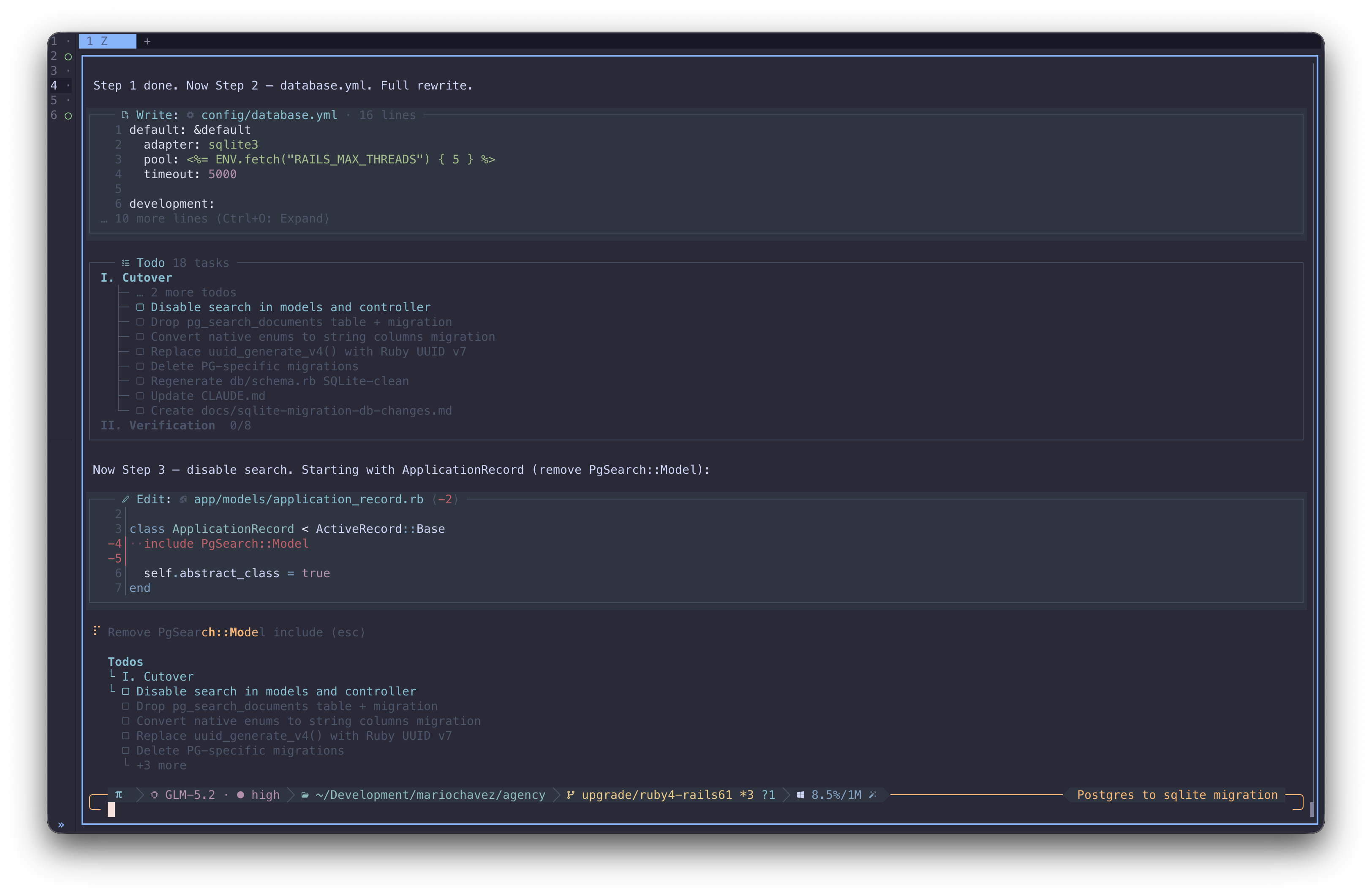Viewport: 1372px width, 896px height.
Task: Click the grid icon before 8.5%/1M
Action: click(x=801, y=795)
